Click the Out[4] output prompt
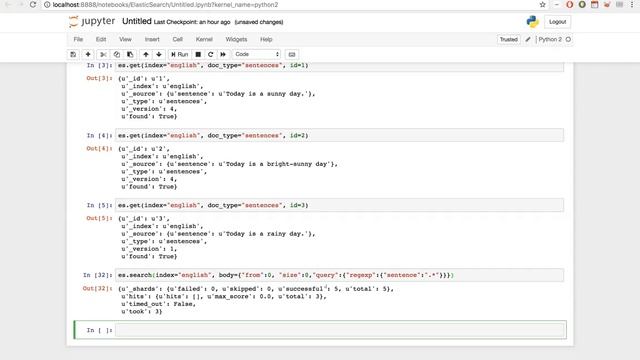 (99, 148)
